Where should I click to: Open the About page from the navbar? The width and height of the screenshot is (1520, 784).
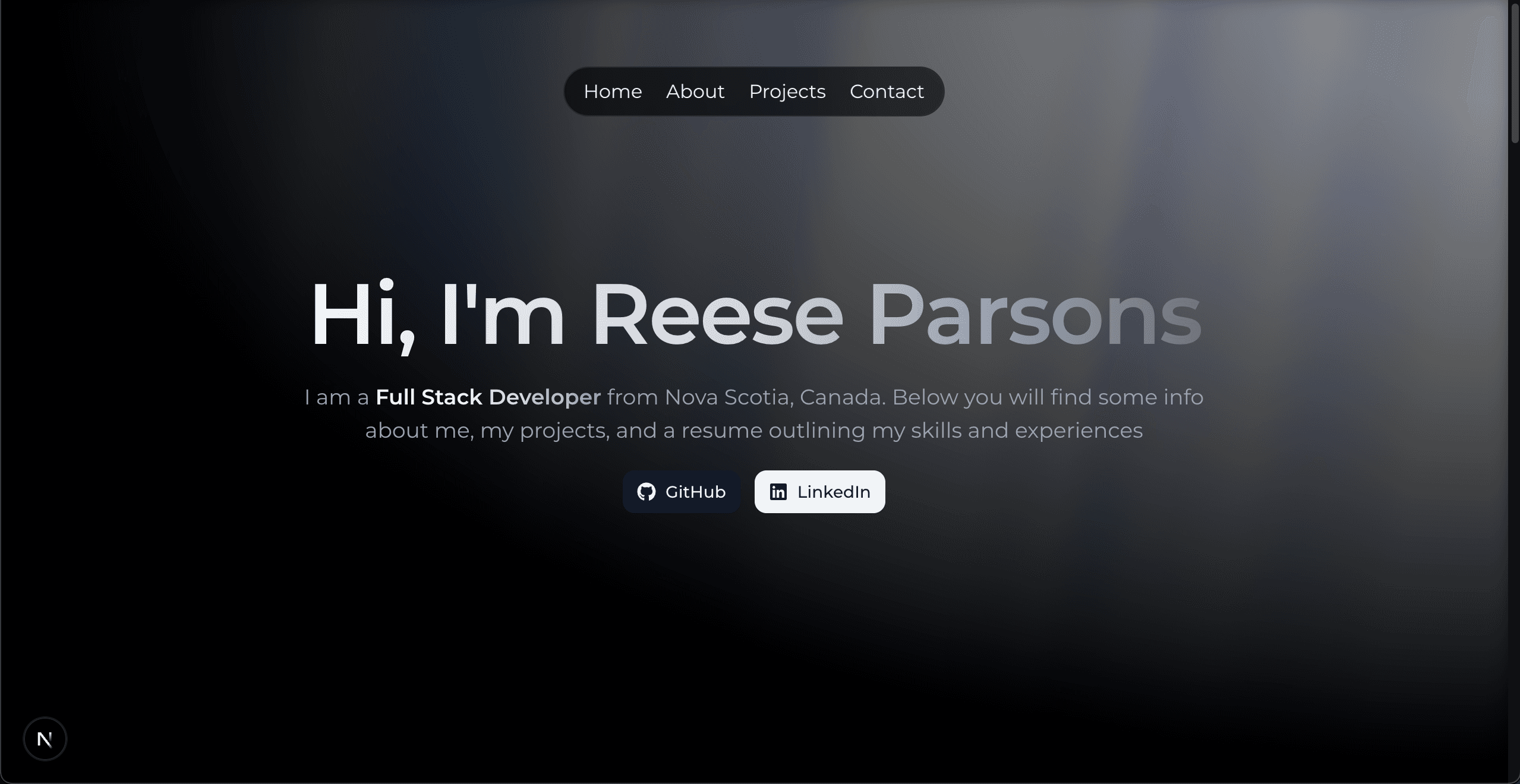[695, 91]
